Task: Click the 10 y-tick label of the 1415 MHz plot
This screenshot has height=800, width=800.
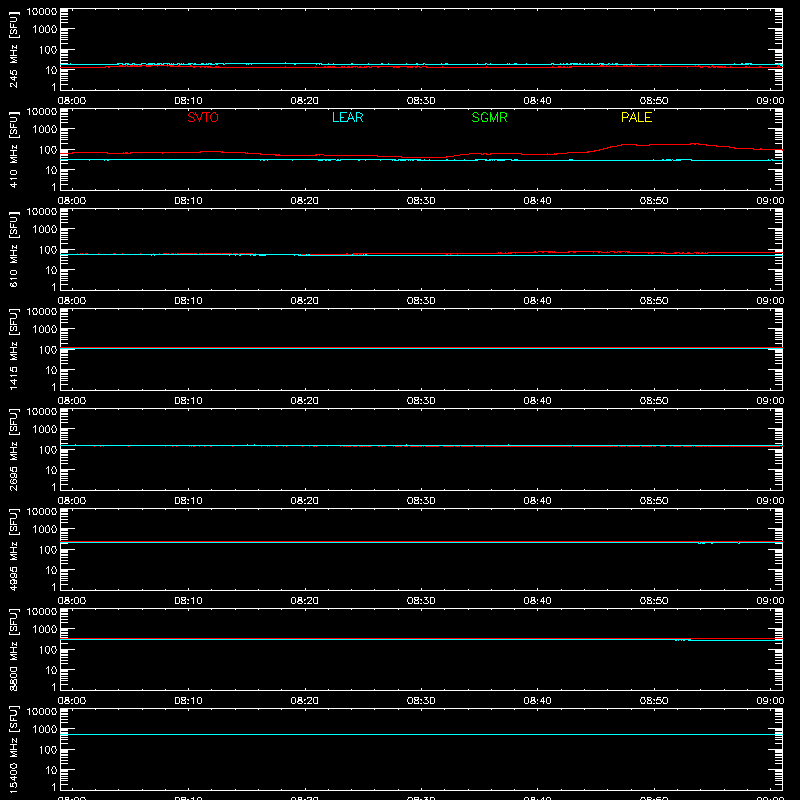Action: point(51,370)
